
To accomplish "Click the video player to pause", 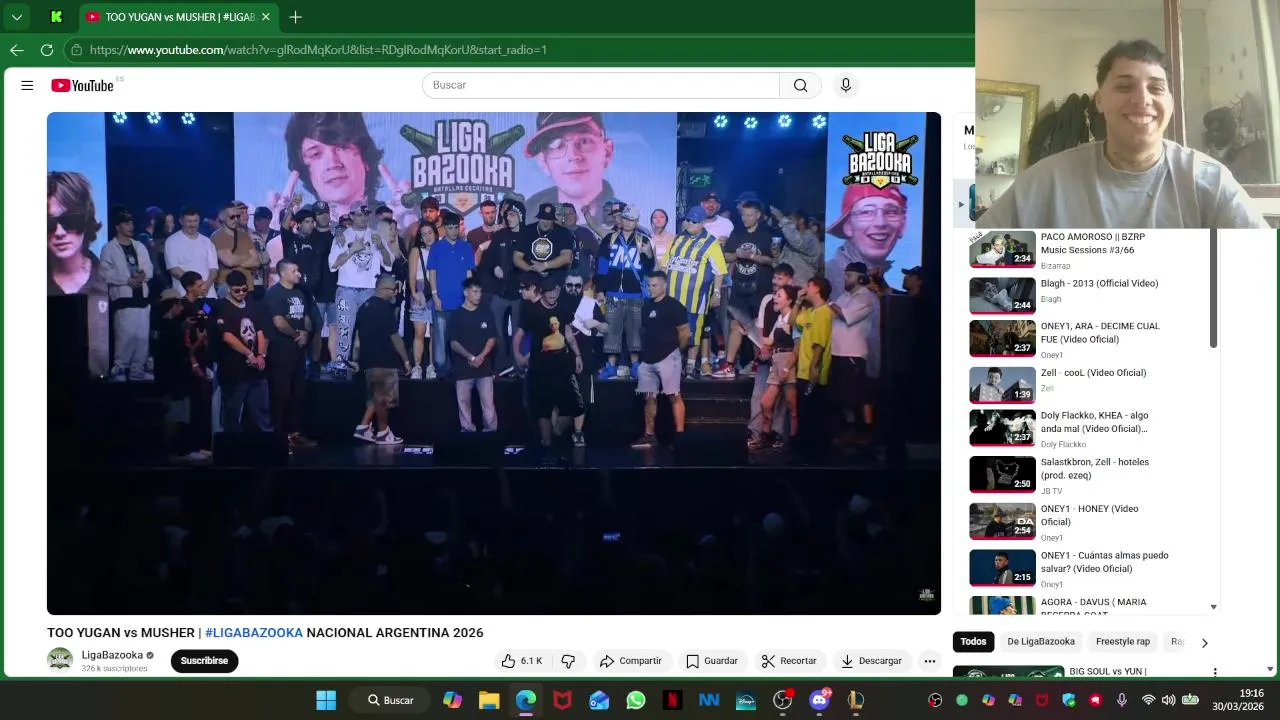I will pos(494,363).
